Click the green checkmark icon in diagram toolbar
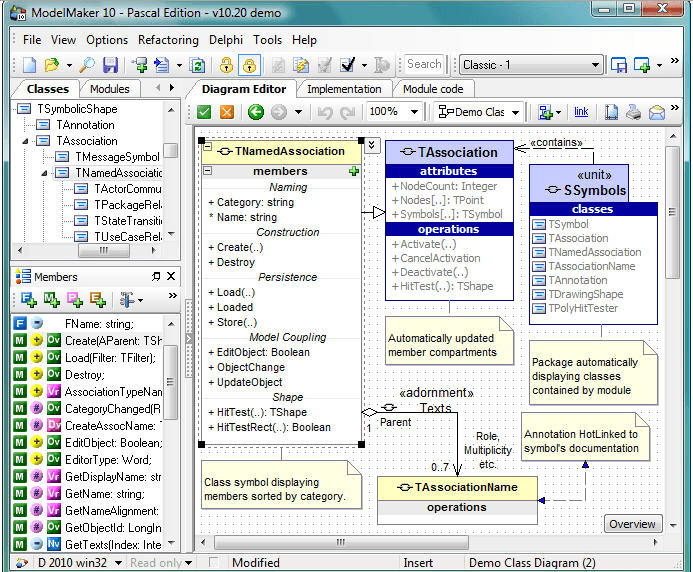The width and height of the screenshot is (693, 572). (205, 112)
